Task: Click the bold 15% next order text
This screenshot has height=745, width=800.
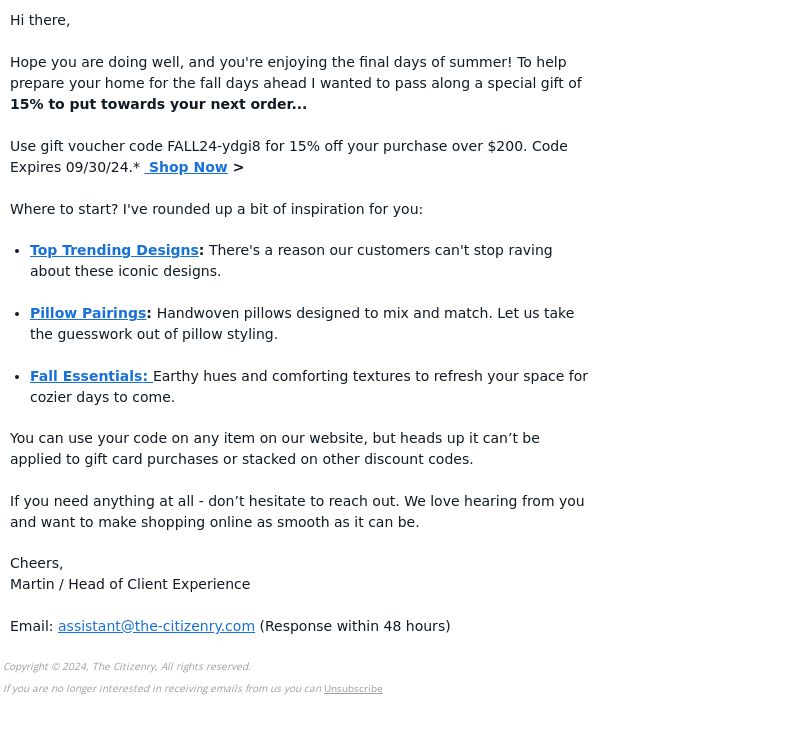Action: coord(158,105)
